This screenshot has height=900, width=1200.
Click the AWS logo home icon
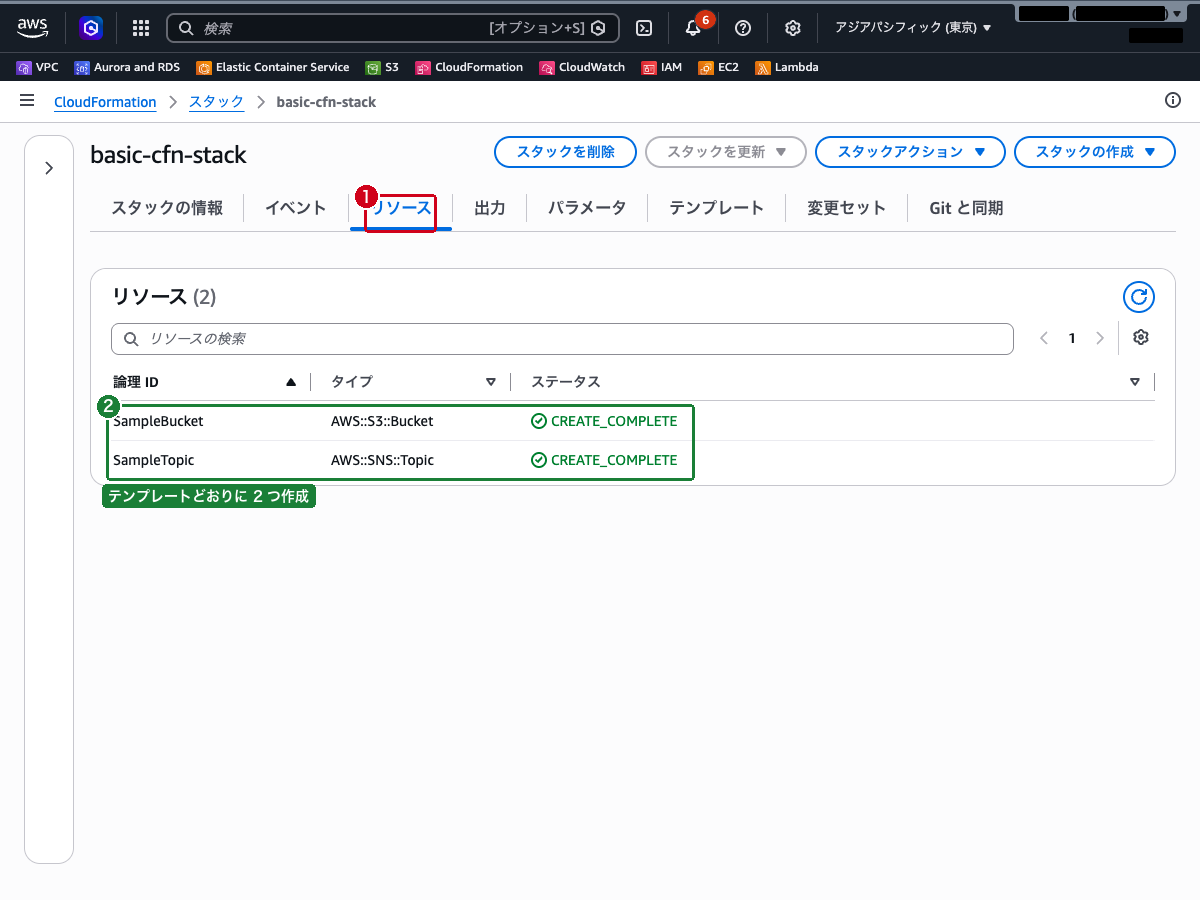coord(32,27)
